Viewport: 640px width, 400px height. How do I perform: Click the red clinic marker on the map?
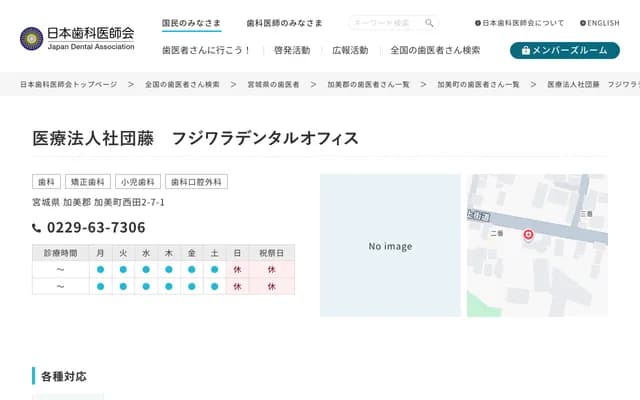coord(528,236)
